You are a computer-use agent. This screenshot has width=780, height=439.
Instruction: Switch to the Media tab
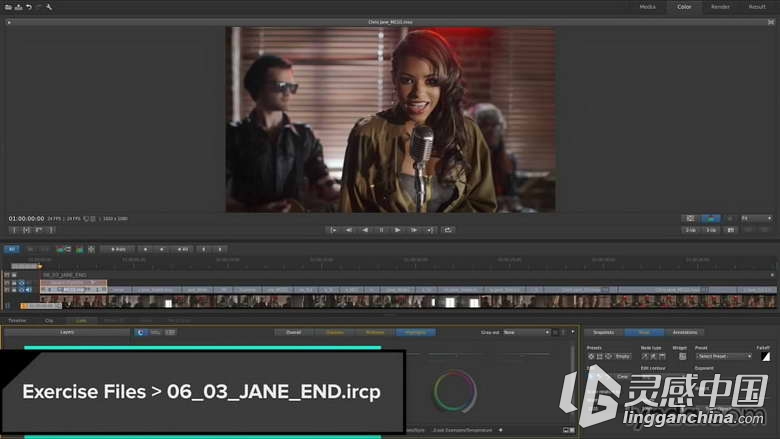(x=647, y=7)
